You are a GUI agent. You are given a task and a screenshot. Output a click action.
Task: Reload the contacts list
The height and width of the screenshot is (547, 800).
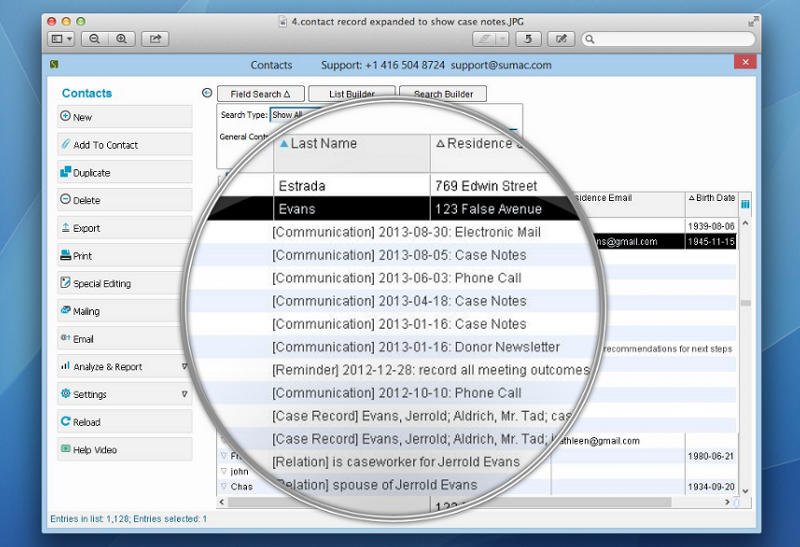124,422
